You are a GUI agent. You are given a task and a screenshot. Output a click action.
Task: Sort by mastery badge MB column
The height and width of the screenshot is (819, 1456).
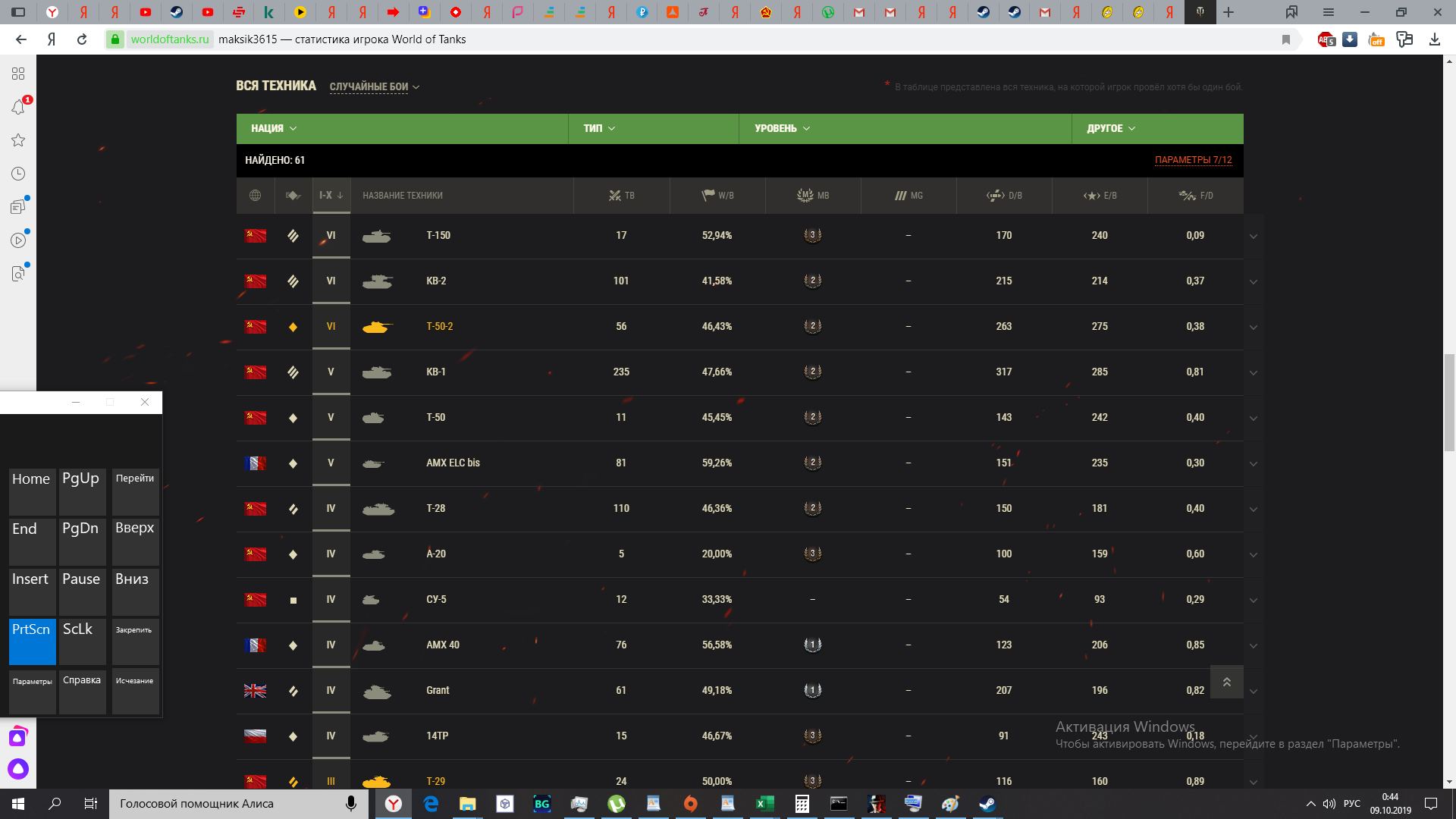(813, 196)
